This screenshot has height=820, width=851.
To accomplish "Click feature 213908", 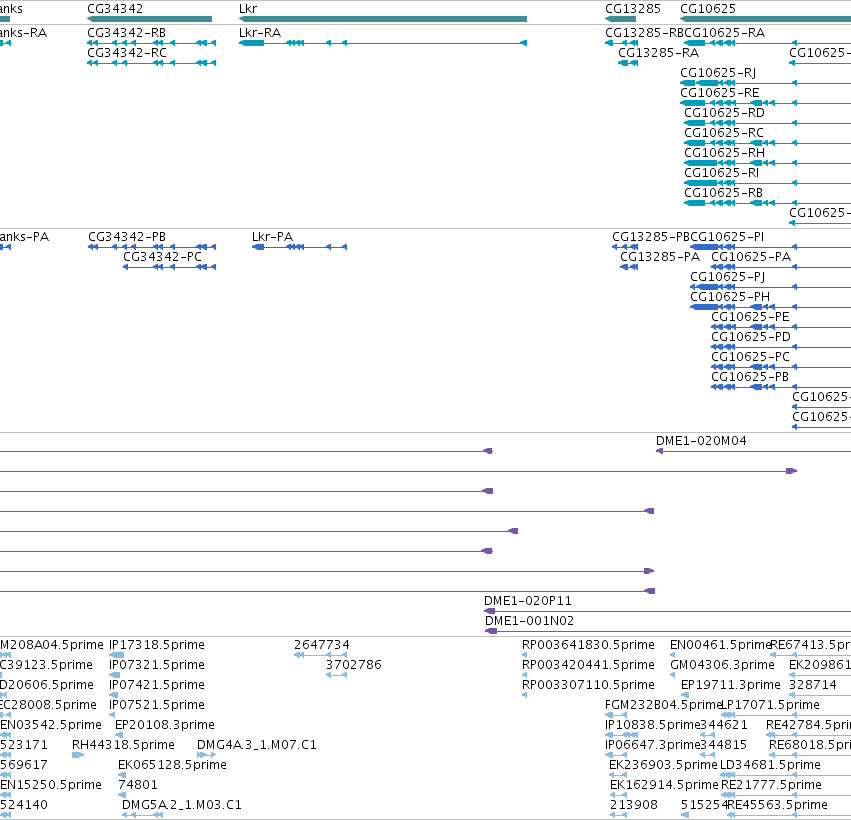I will [634, 805].
